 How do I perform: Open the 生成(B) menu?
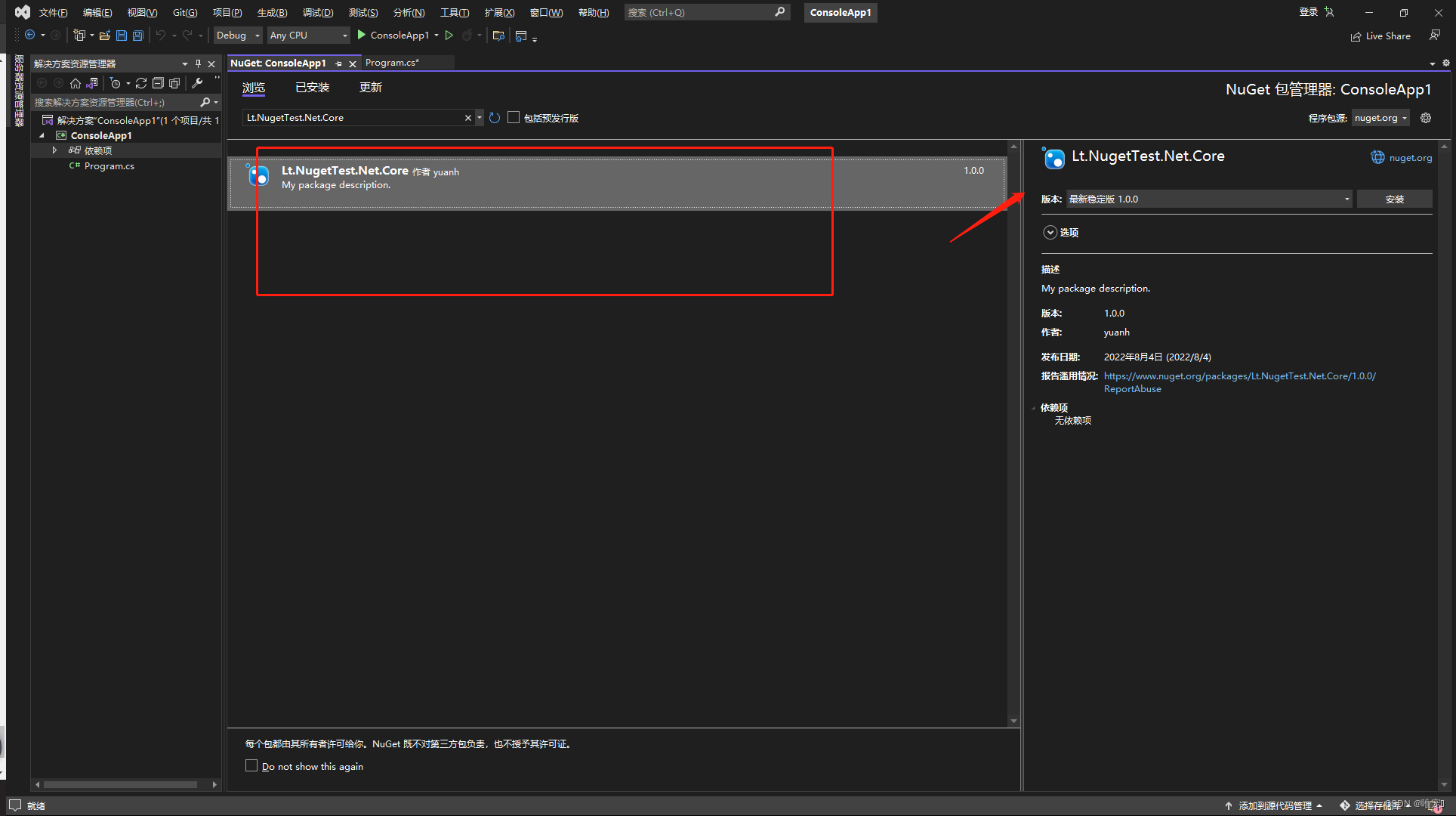[x=272, y=12]
